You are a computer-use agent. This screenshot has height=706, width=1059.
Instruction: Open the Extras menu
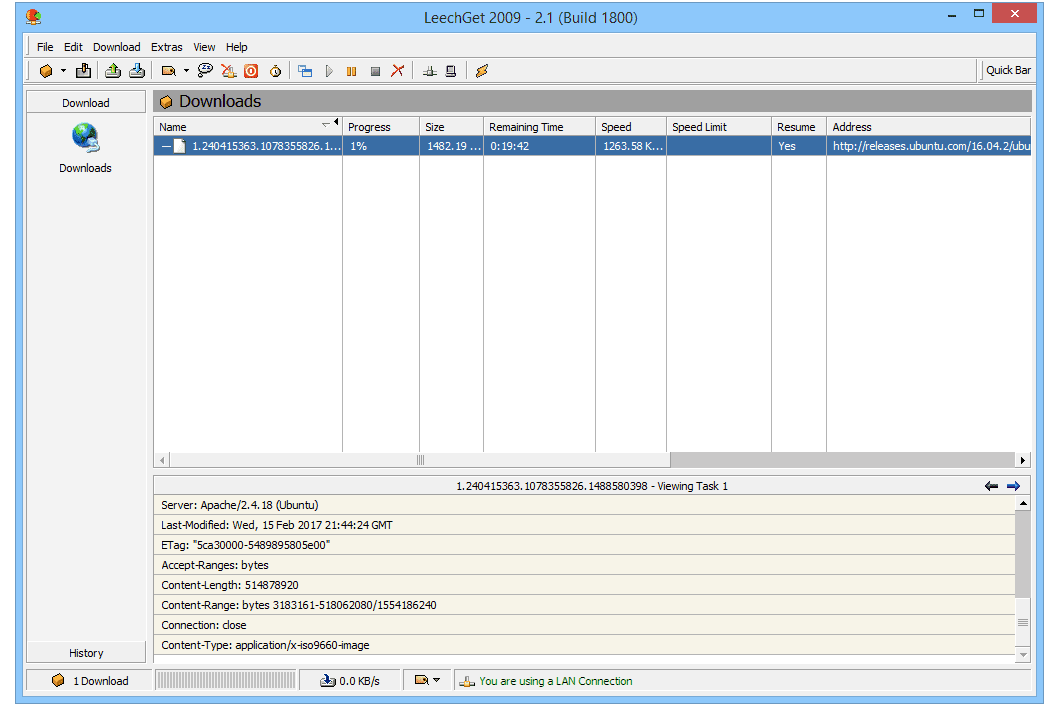click(167, 47)
